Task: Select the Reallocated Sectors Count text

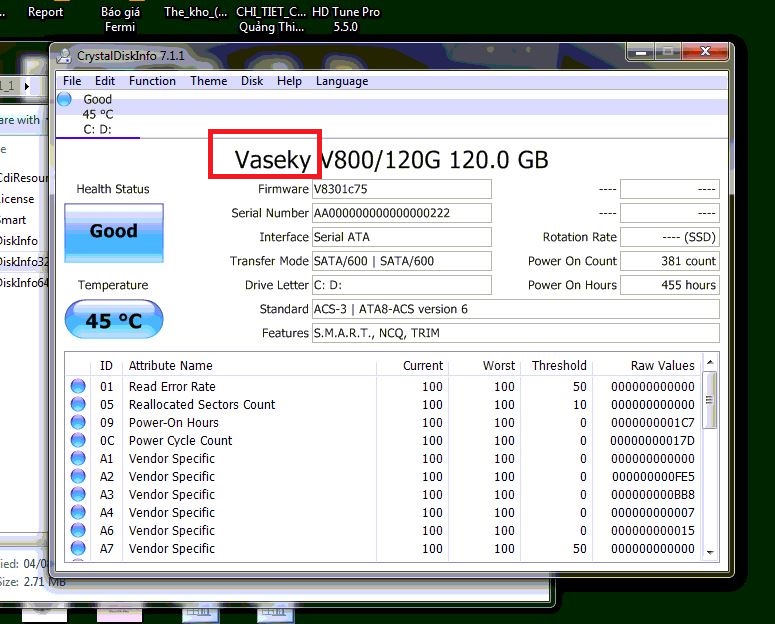Action: point(202,404)
